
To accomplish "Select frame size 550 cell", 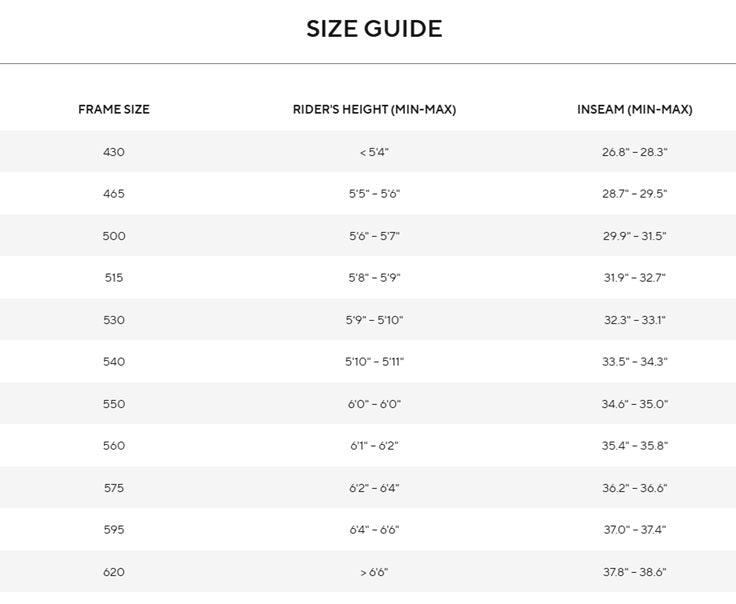I will point(114,404).
